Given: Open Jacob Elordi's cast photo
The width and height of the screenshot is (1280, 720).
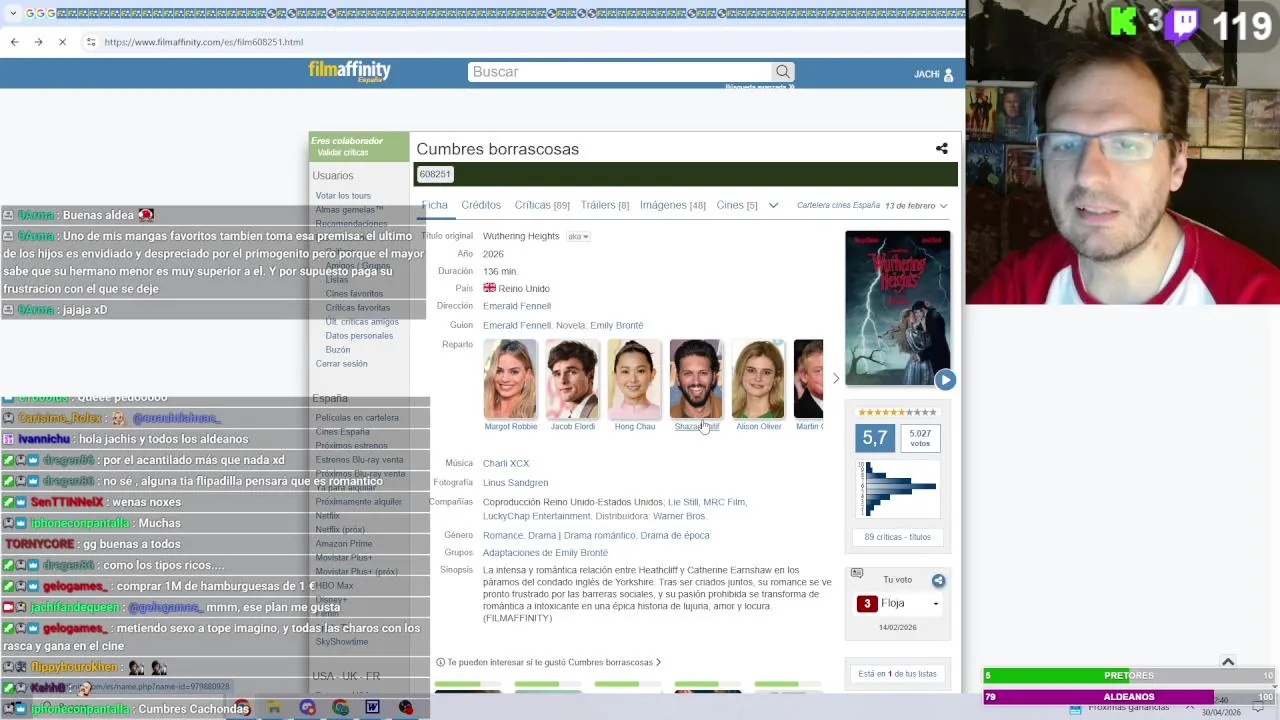Looking at the screenshot, I should [x=572, y=379].
